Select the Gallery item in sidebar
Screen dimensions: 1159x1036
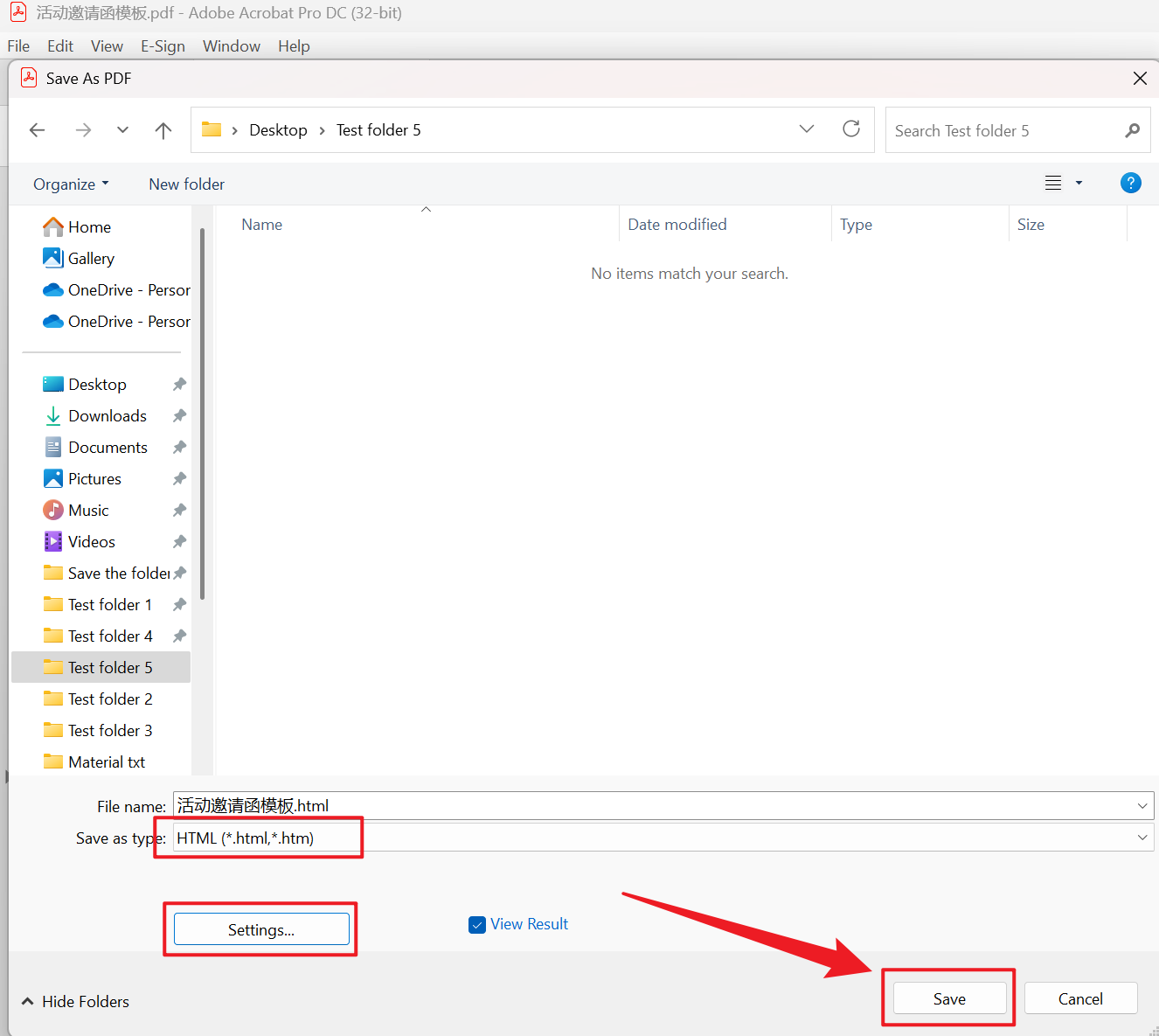[x=91, y=259]
